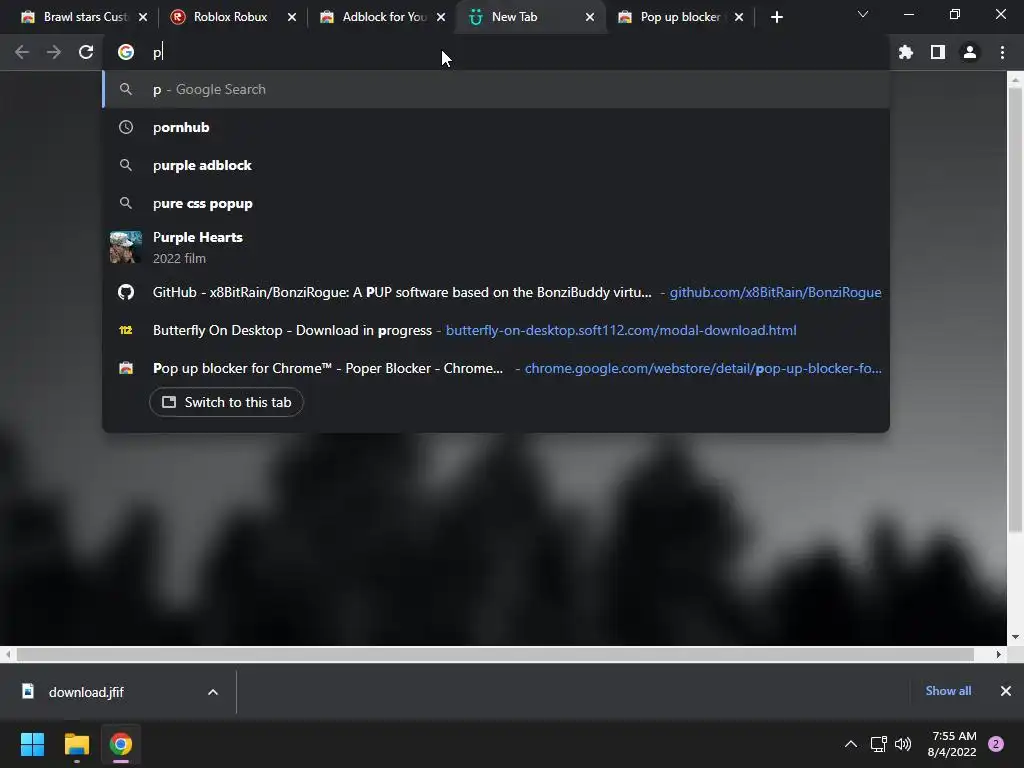Click the vertical scrollbar up arrow
This screenshot has height=768, width=1024.
click(x=1015, y=80)
